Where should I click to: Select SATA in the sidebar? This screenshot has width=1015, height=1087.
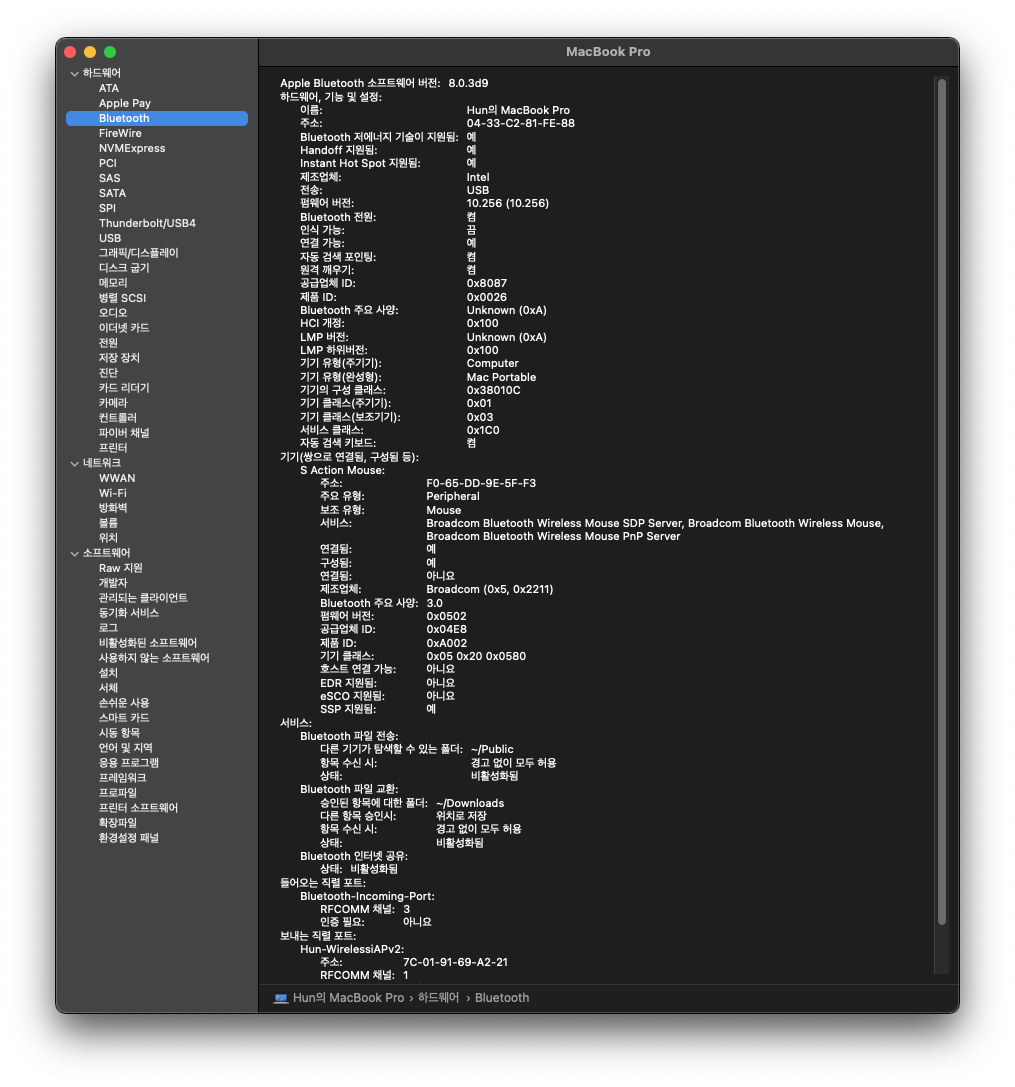(x=112, y=193)
